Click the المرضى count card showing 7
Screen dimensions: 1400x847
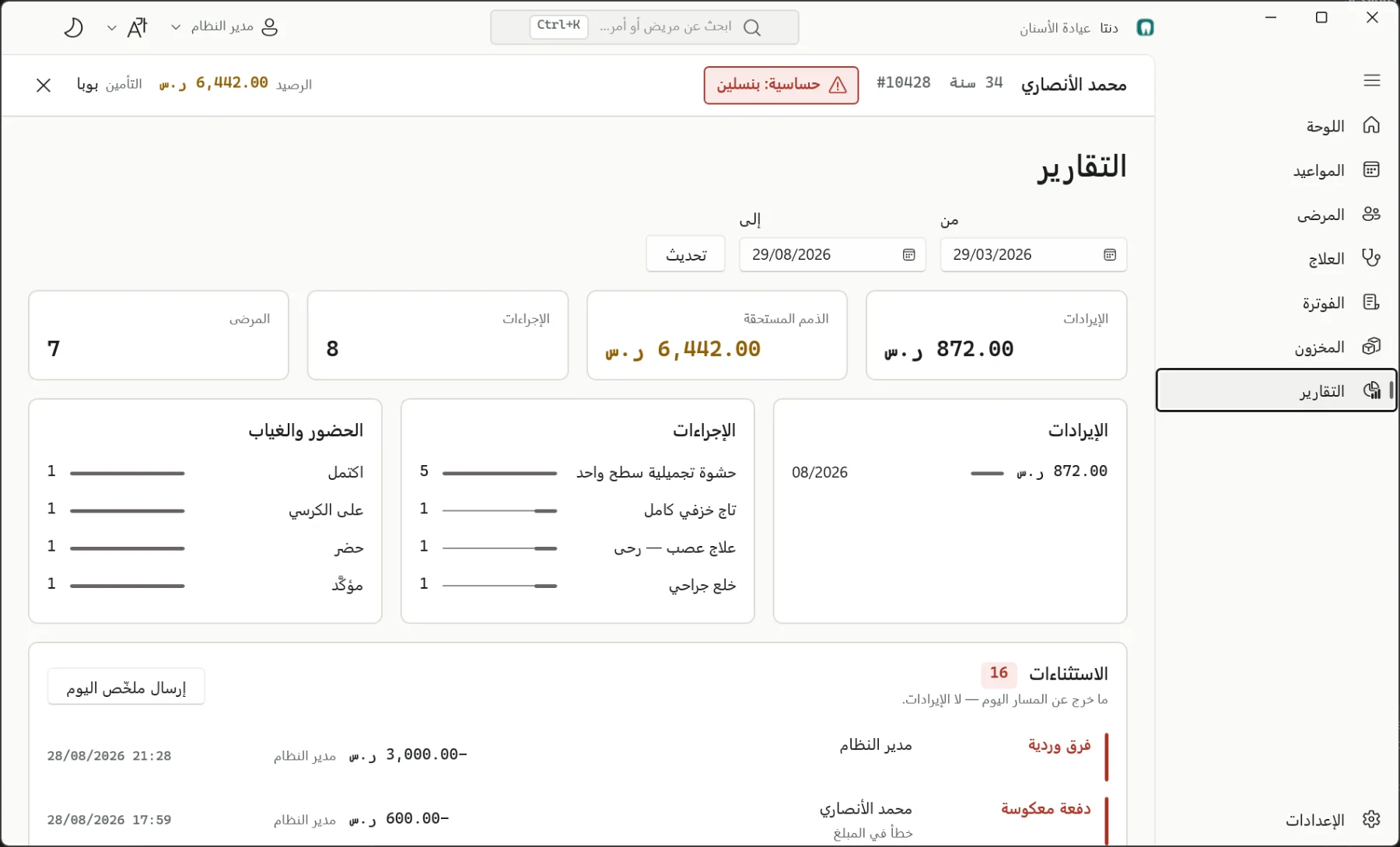pyautogui.click(x=159, y=335)
